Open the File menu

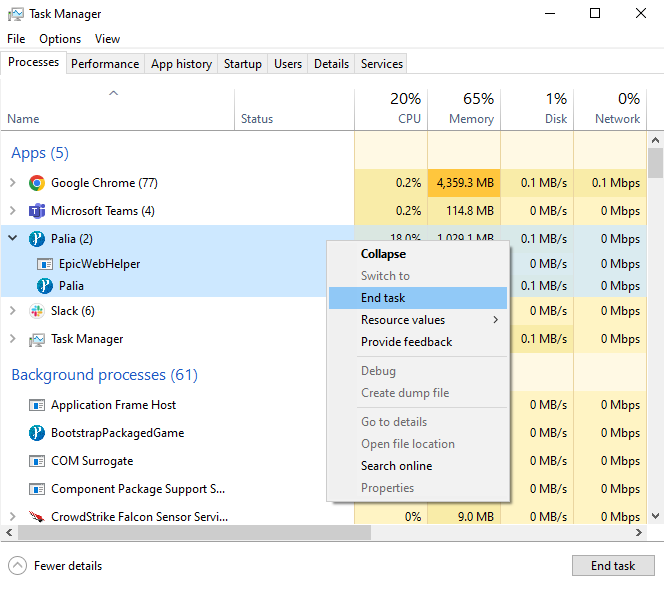[16, 39]
